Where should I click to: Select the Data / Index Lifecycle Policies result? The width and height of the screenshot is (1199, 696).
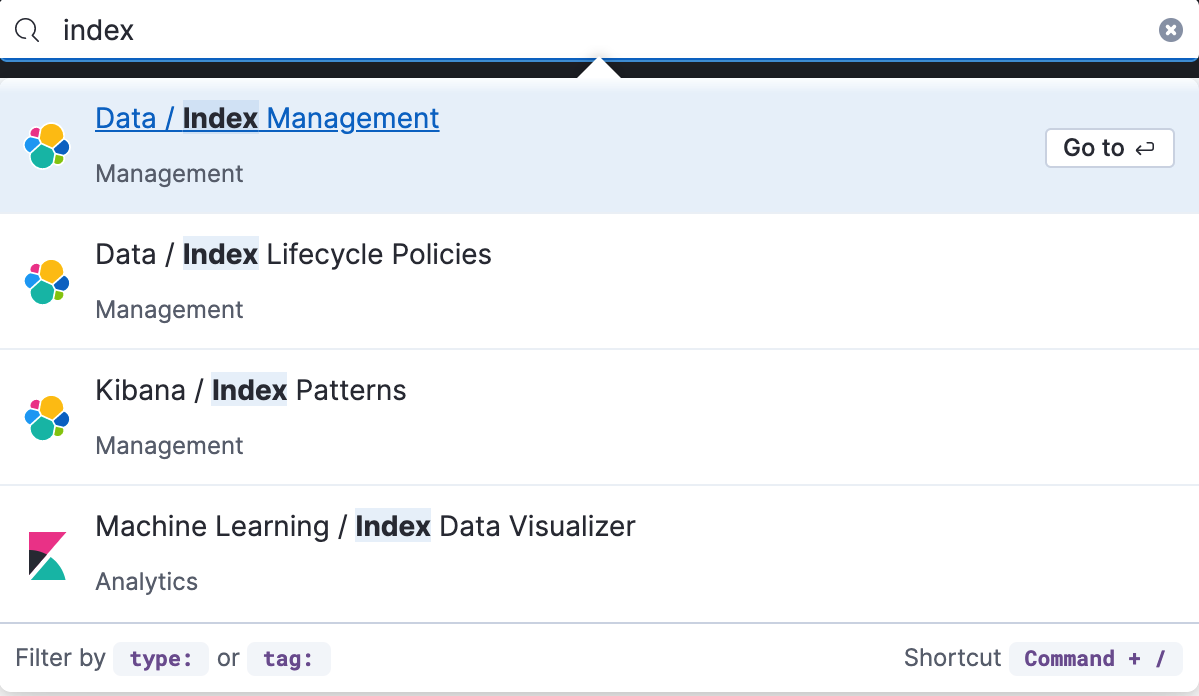click(x=292, y=254)
